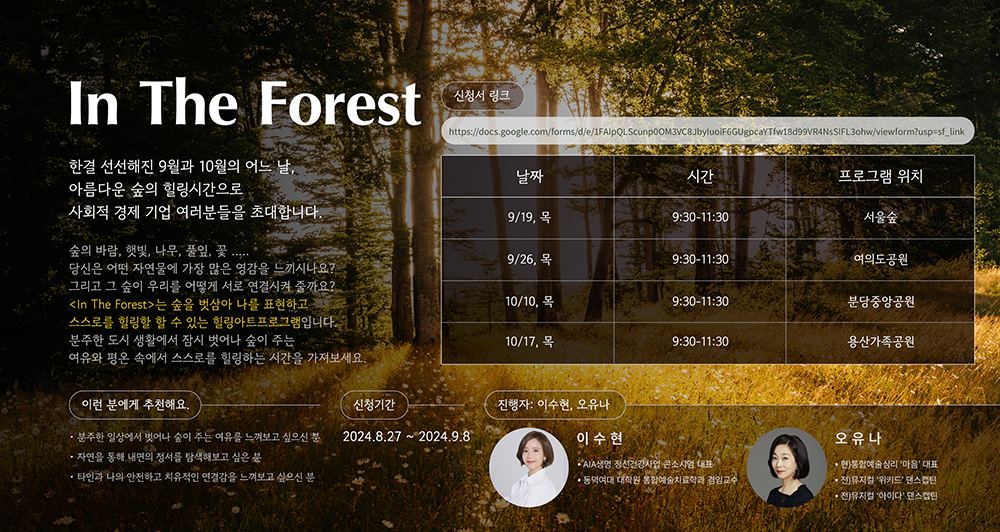Screen dimensions: 1000x532
Task: Click the 9/19, 목 date cell
Action: click(528, 217)
